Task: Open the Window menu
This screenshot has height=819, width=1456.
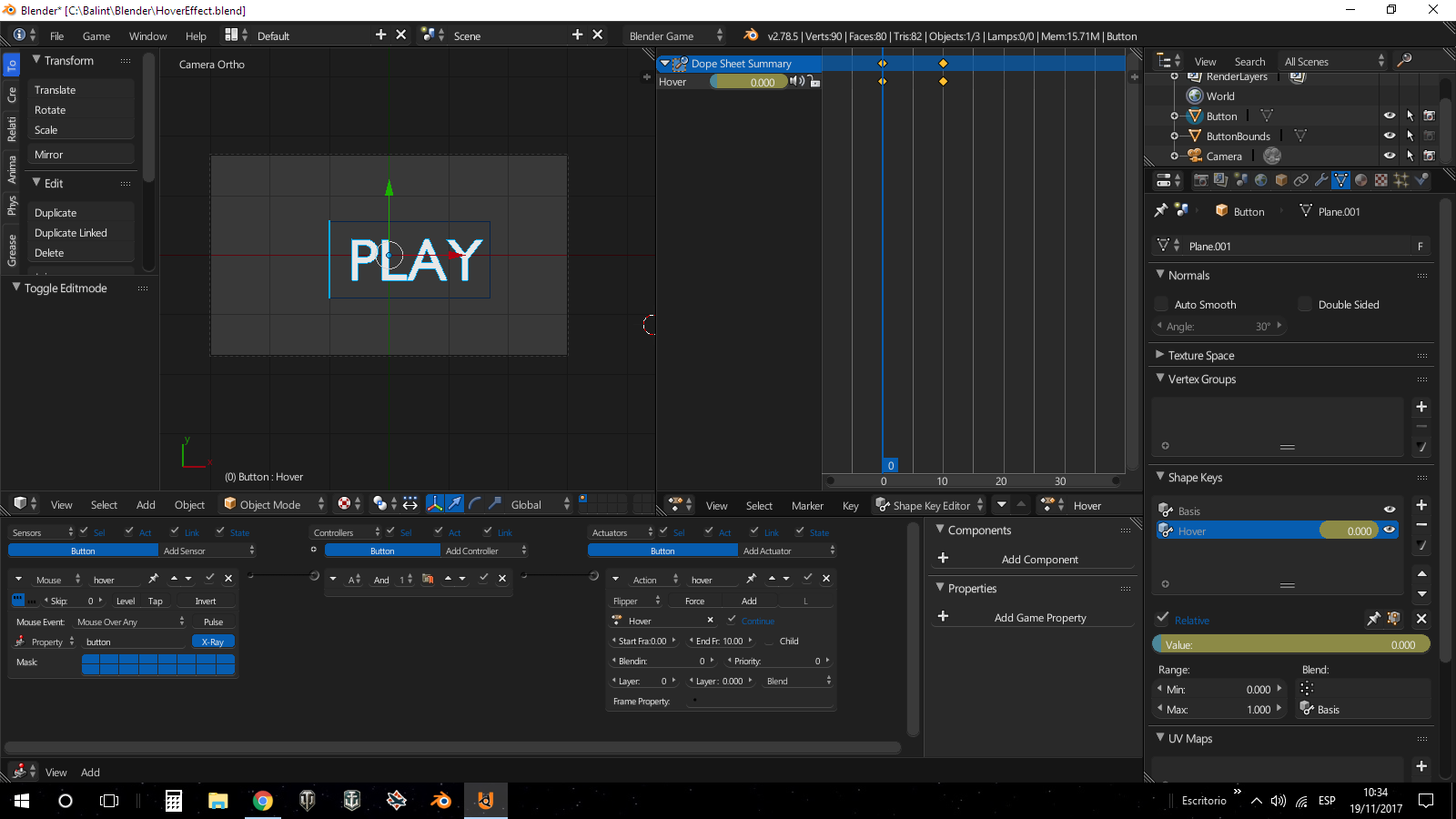Action: coord(147,35)
